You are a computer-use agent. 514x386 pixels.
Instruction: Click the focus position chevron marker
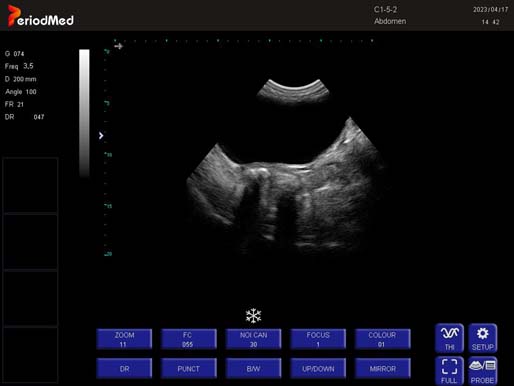(x=101, y=135)
